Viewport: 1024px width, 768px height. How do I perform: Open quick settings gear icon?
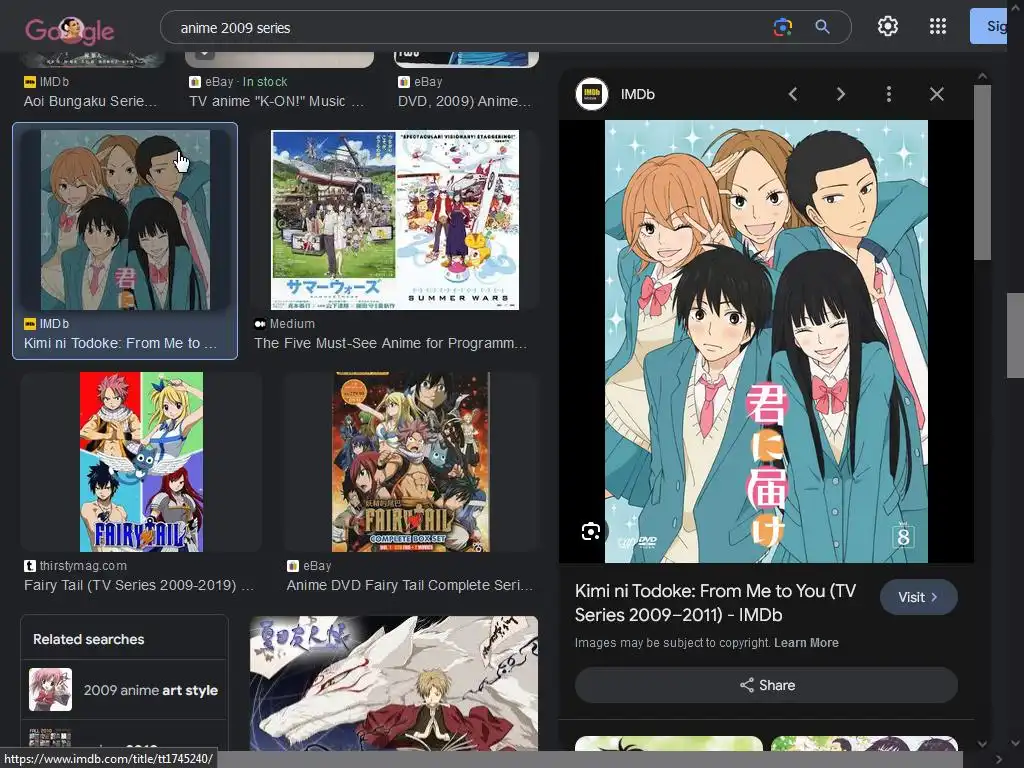click(888, 26)
